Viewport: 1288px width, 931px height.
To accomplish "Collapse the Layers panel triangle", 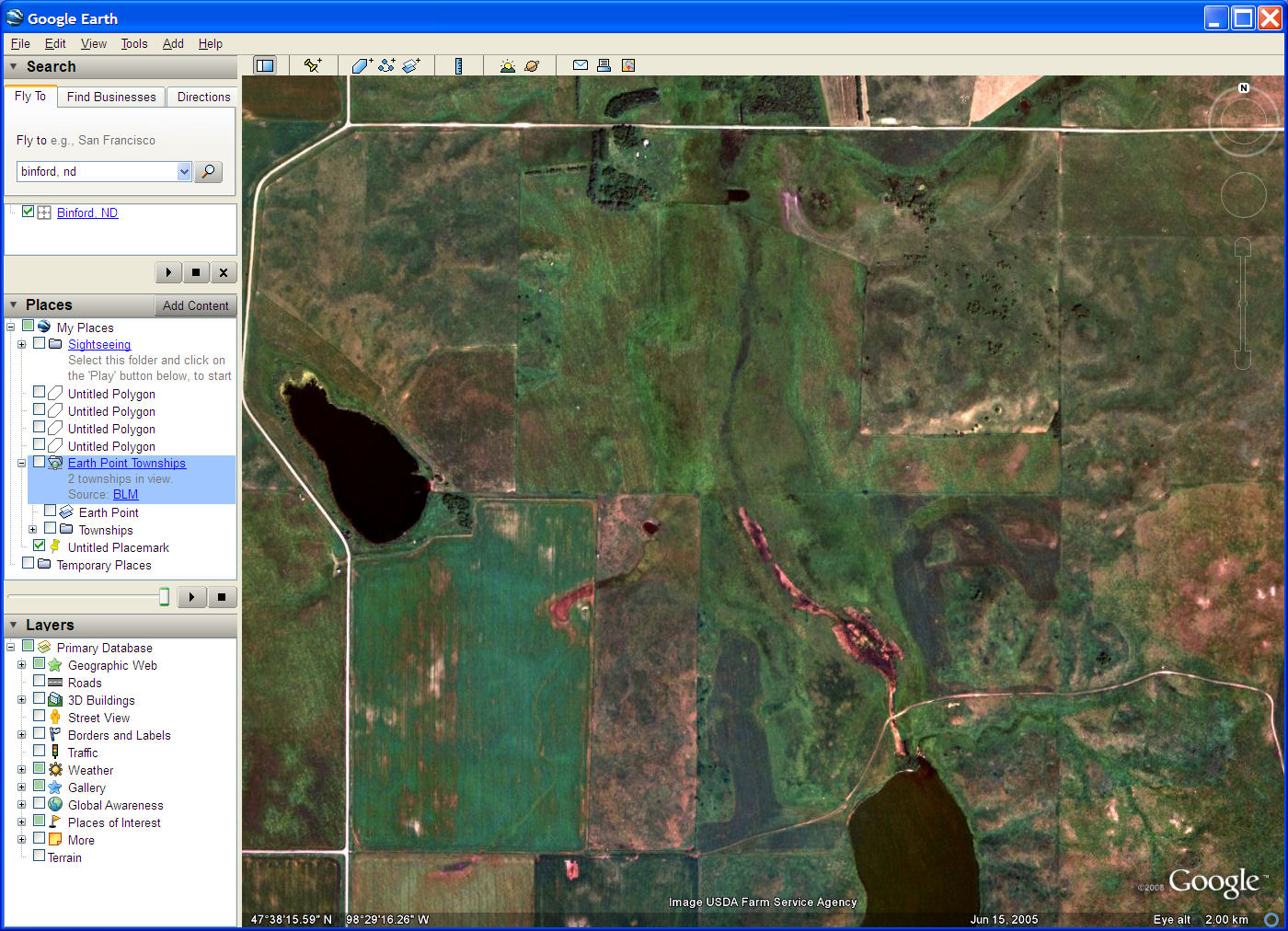I will click(x=13, y=625).
